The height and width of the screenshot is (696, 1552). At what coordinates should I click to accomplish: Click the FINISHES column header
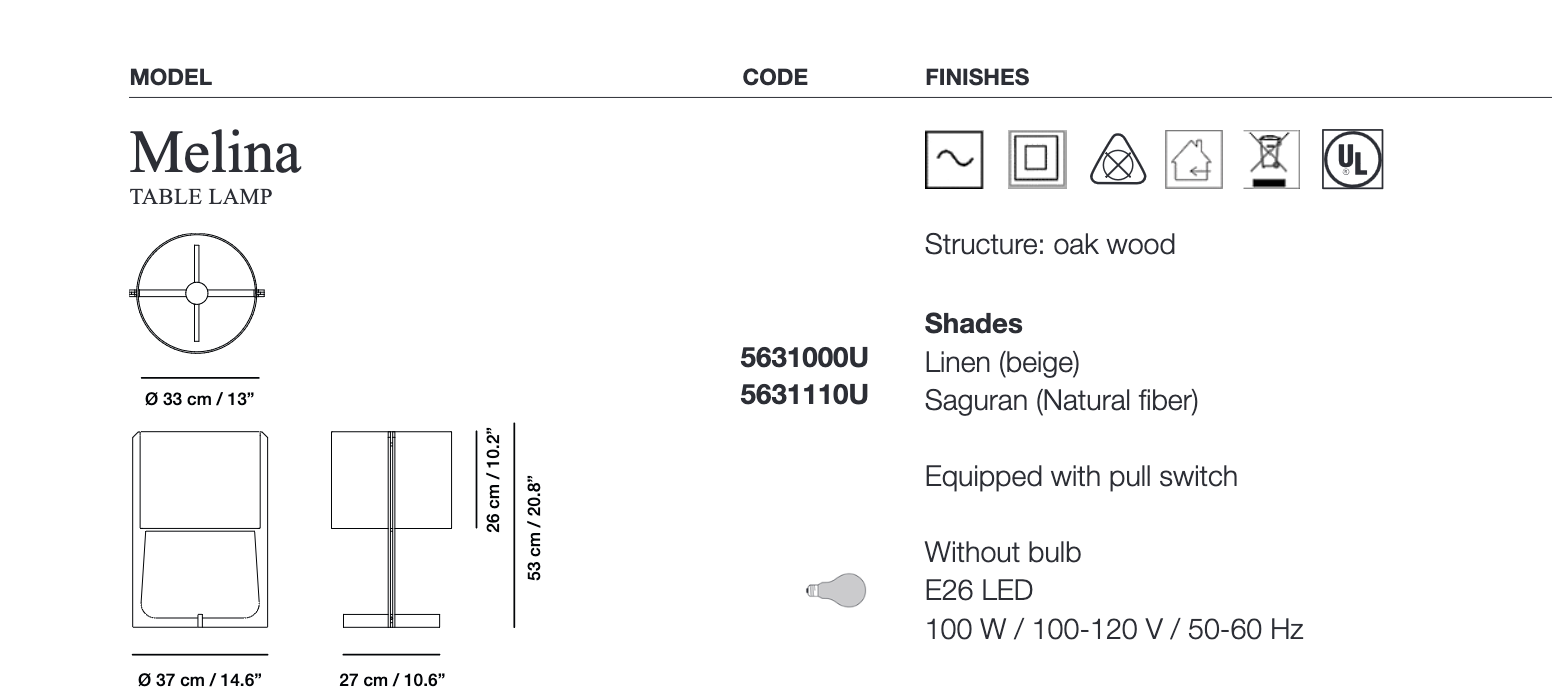[x=977, y=78]
